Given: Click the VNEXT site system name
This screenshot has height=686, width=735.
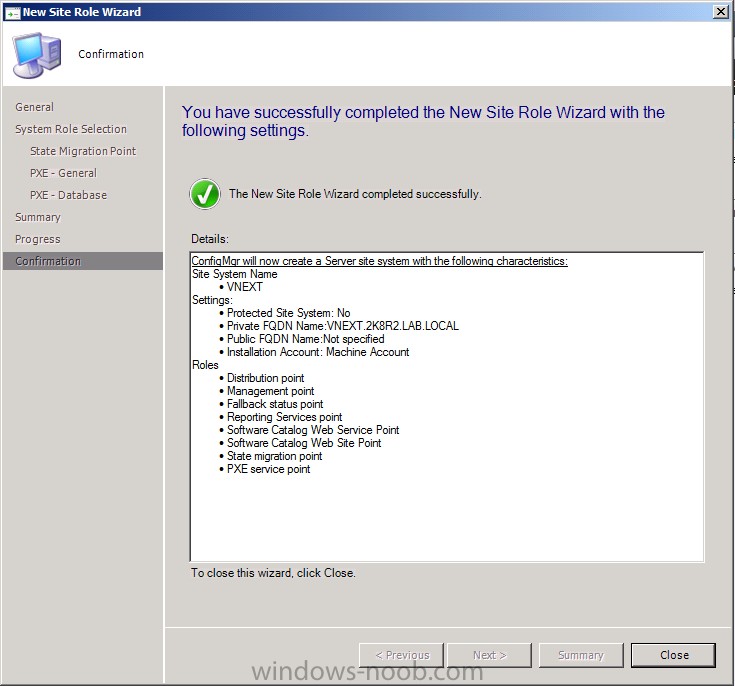Looking at the screenshot, I should [x=245, y=287].
